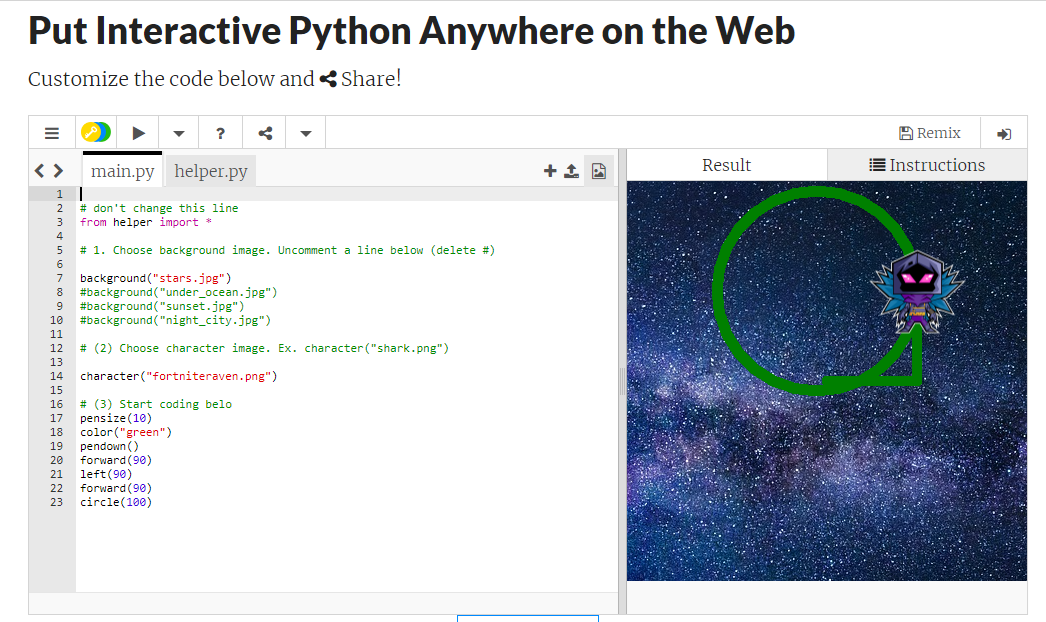Click the pendown() code line
This screenshot has height=622, width=1046.
click(109, 446)
